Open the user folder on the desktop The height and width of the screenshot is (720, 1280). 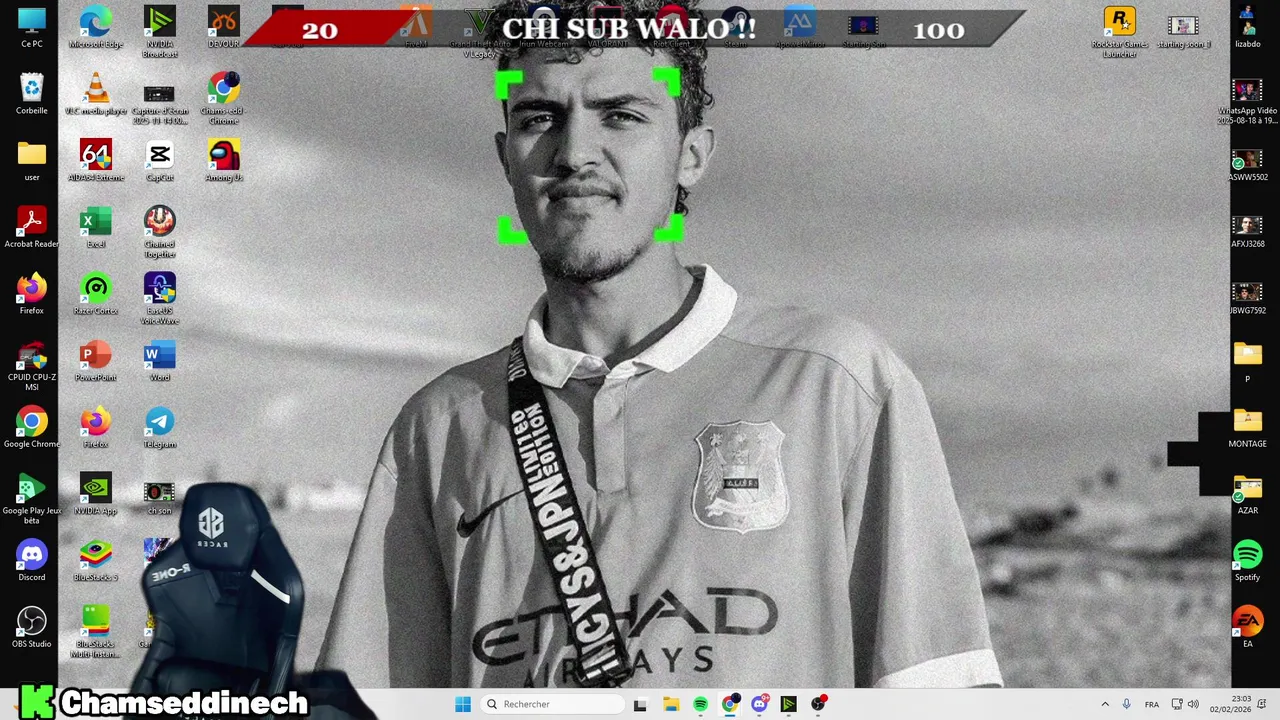click(32, 160)
